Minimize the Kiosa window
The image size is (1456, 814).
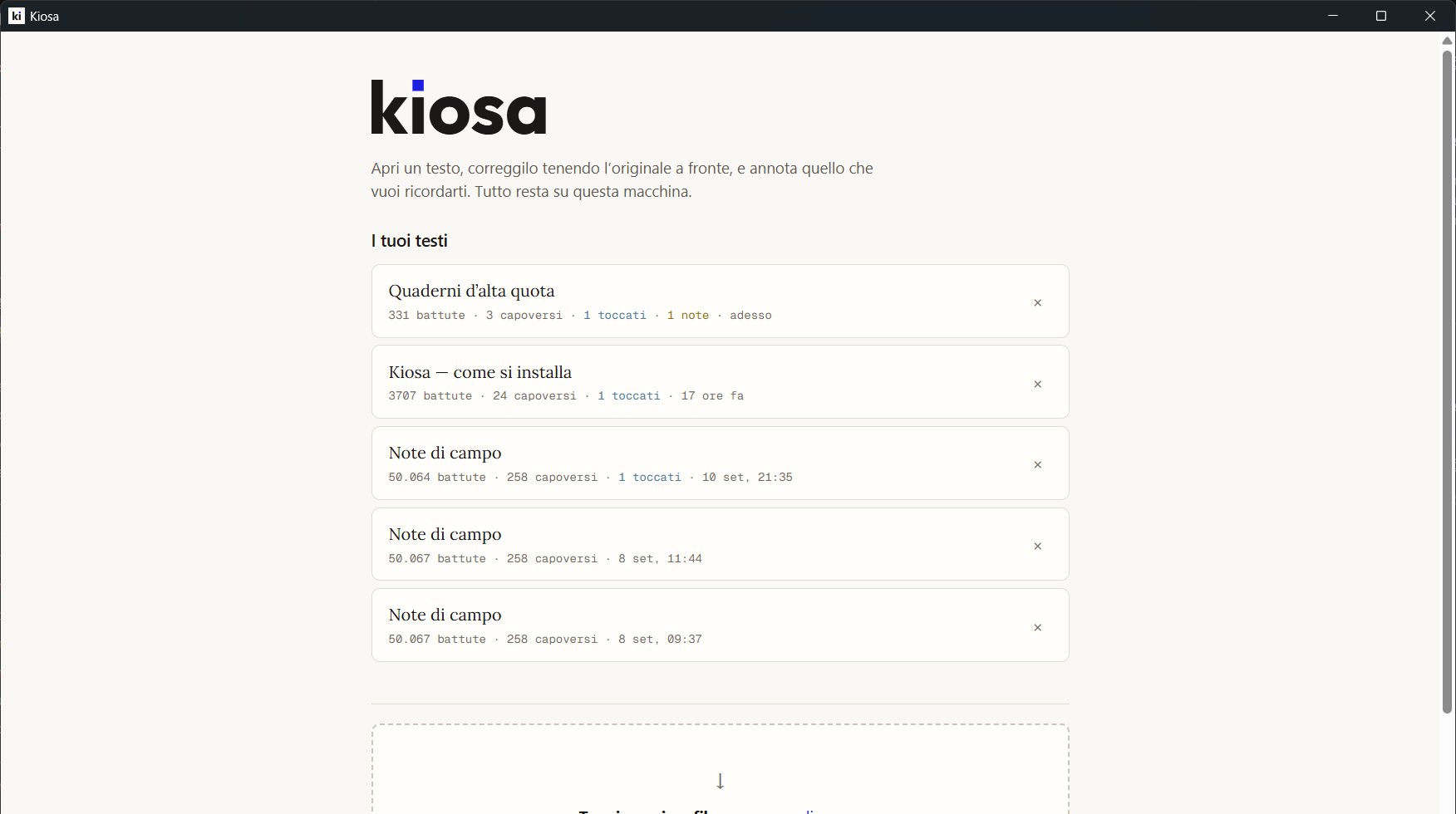click(x=1333, y=16)
